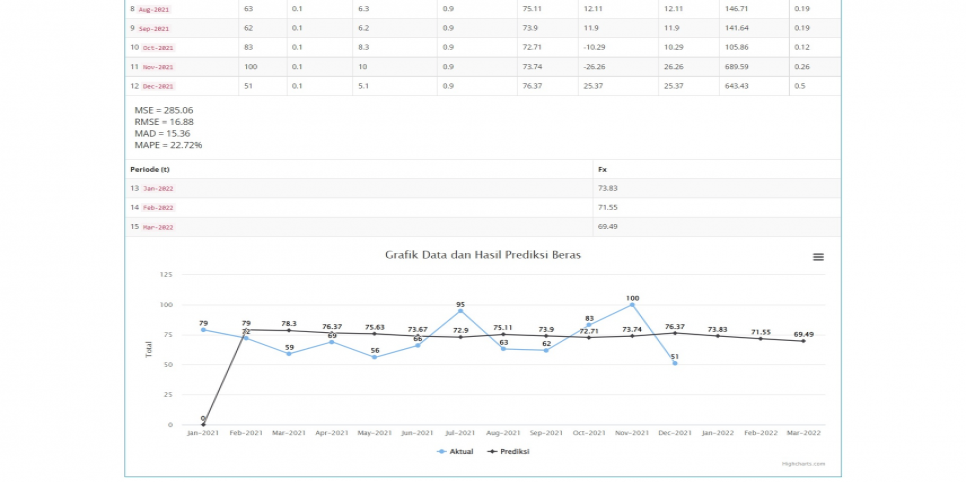Select the Feb-2022 forecast period tag
This screenshot has height=482, width=966.
click(x=158, y=208)
